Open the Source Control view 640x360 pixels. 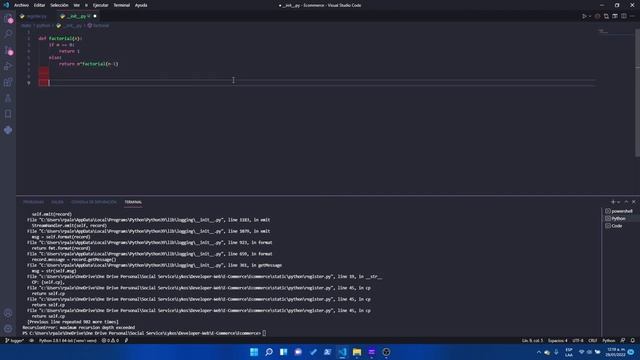(x=8, y=51)
